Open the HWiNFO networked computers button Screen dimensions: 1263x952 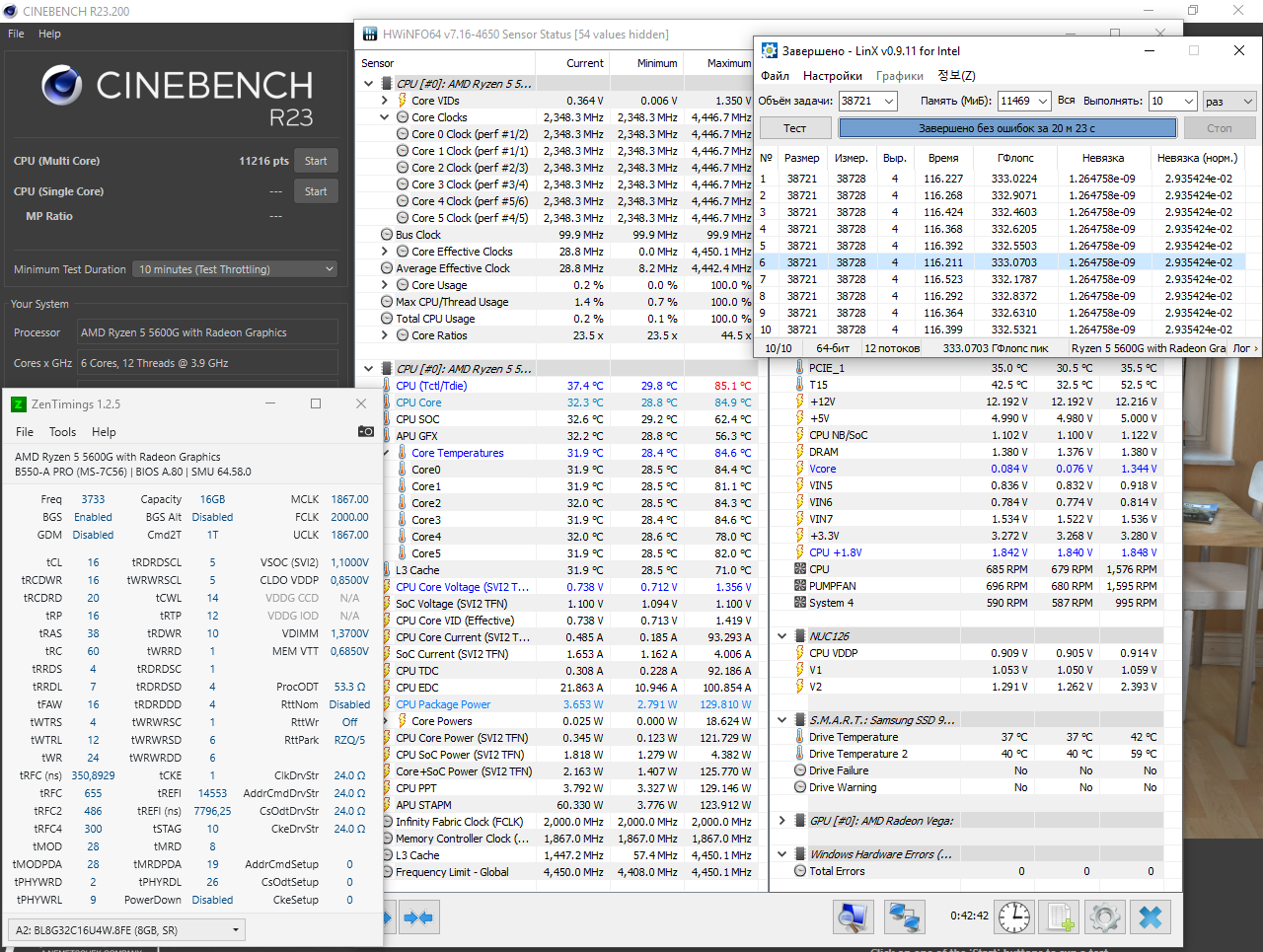click(903, 916)
